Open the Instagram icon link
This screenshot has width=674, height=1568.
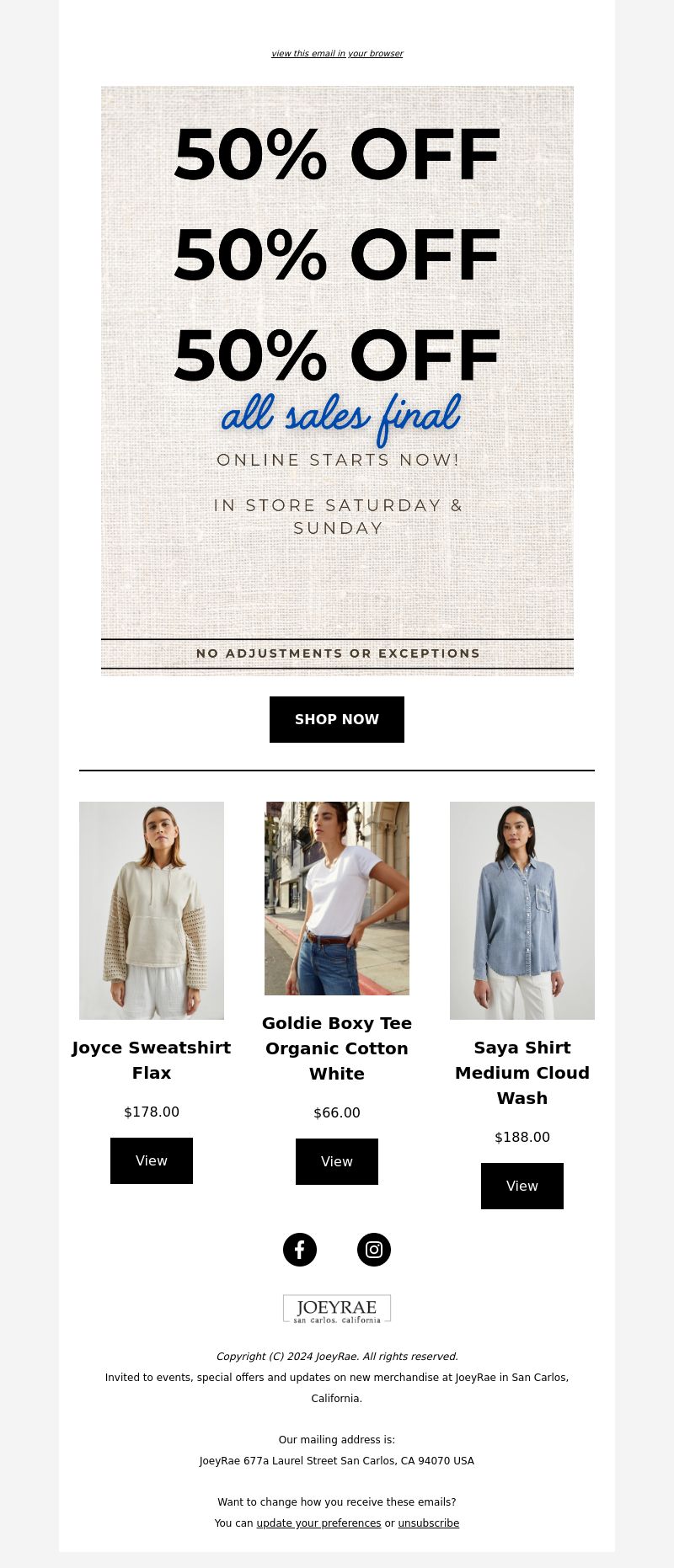(x=374, y=1250)
